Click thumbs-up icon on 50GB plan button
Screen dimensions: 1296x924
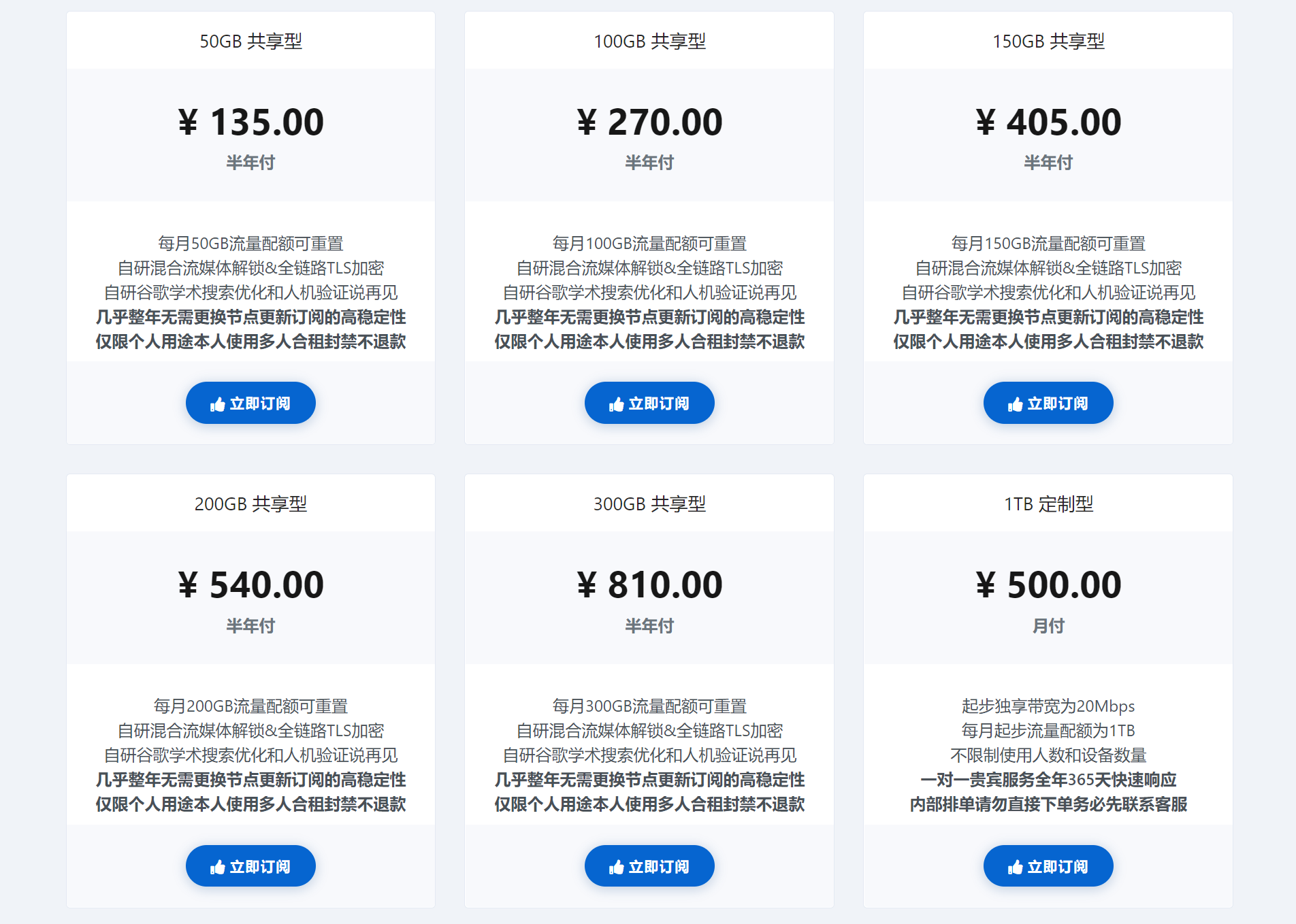point(217,405)
